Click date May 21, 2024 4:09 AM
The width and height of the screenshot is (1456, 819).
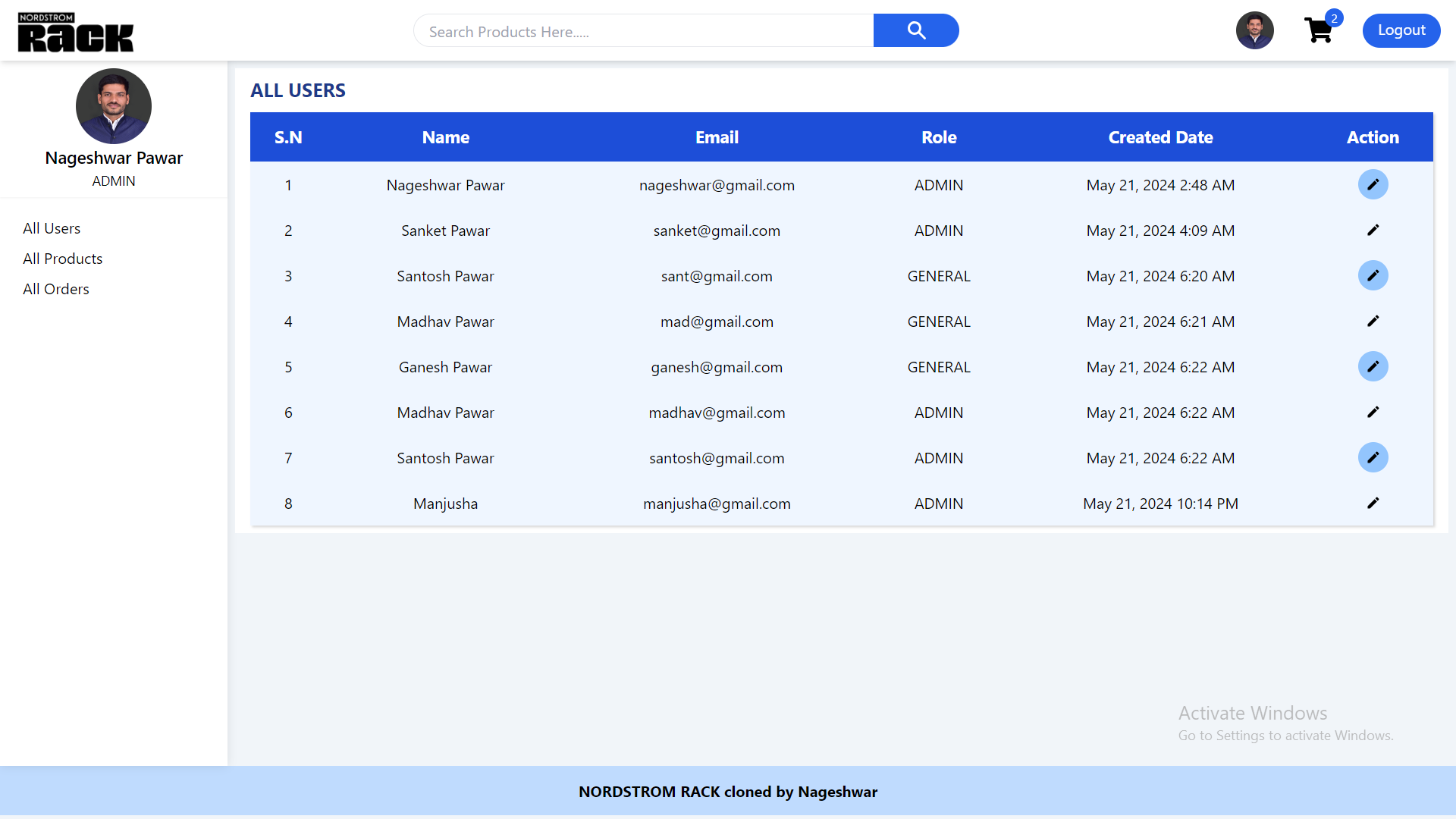[1160, 231]
